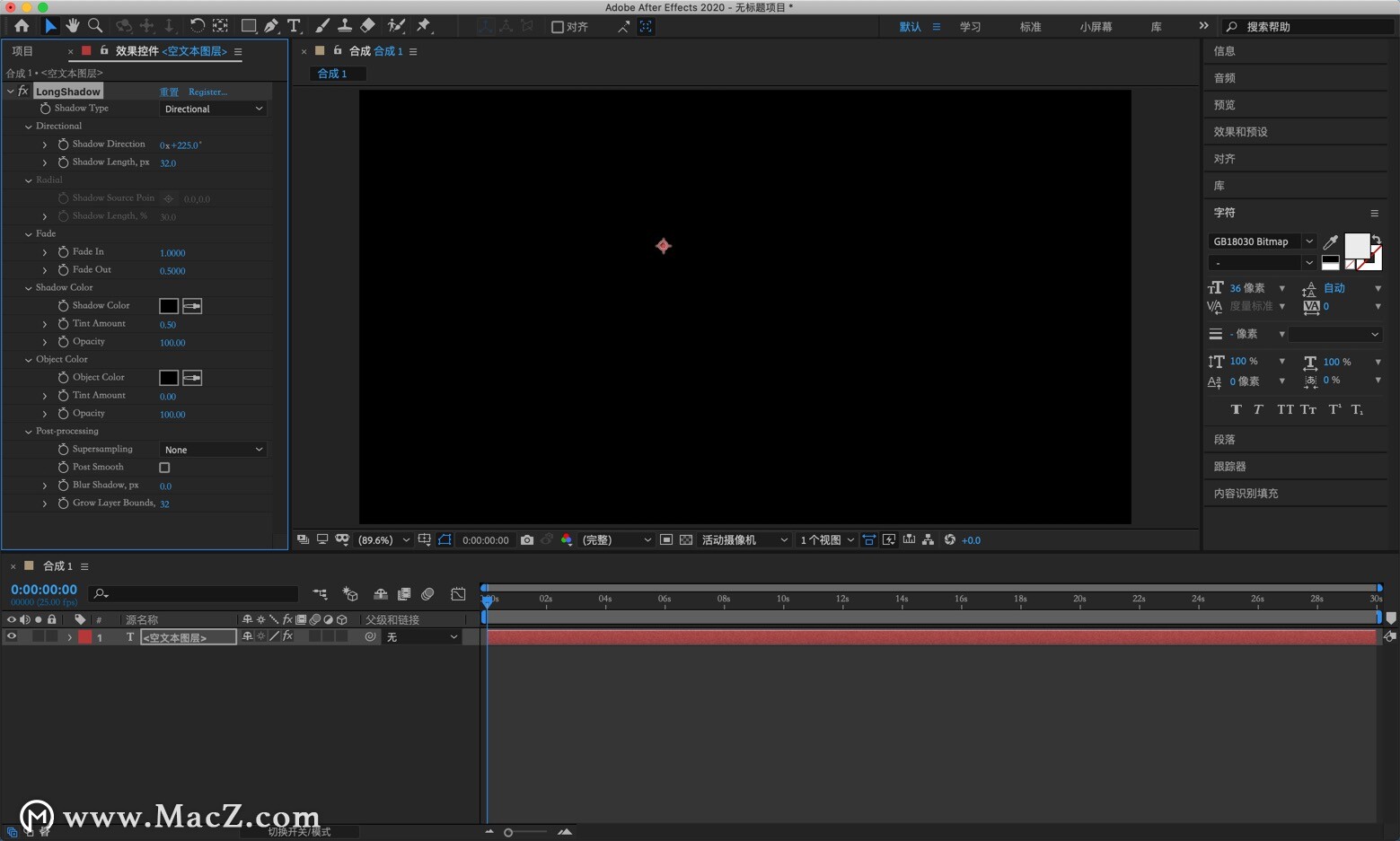
Task: Enable Draft 3D in timeline
Action: click(x=350, y=594)
